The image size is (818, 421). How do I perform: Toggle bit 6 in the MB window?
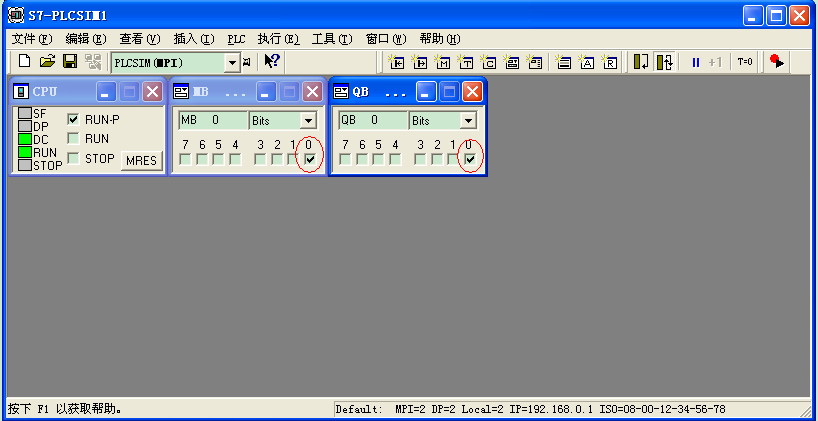(x=202, y=159)
